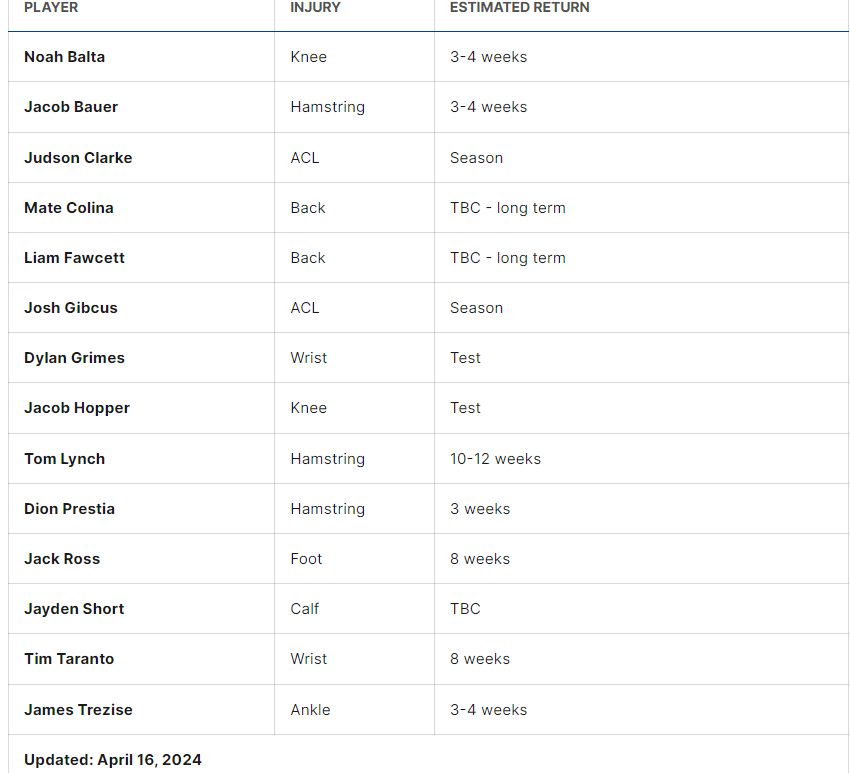Click Back injury in Liam Fawcett row
Image resolution: width=850 pixels, height=773 pixels.
308,257
